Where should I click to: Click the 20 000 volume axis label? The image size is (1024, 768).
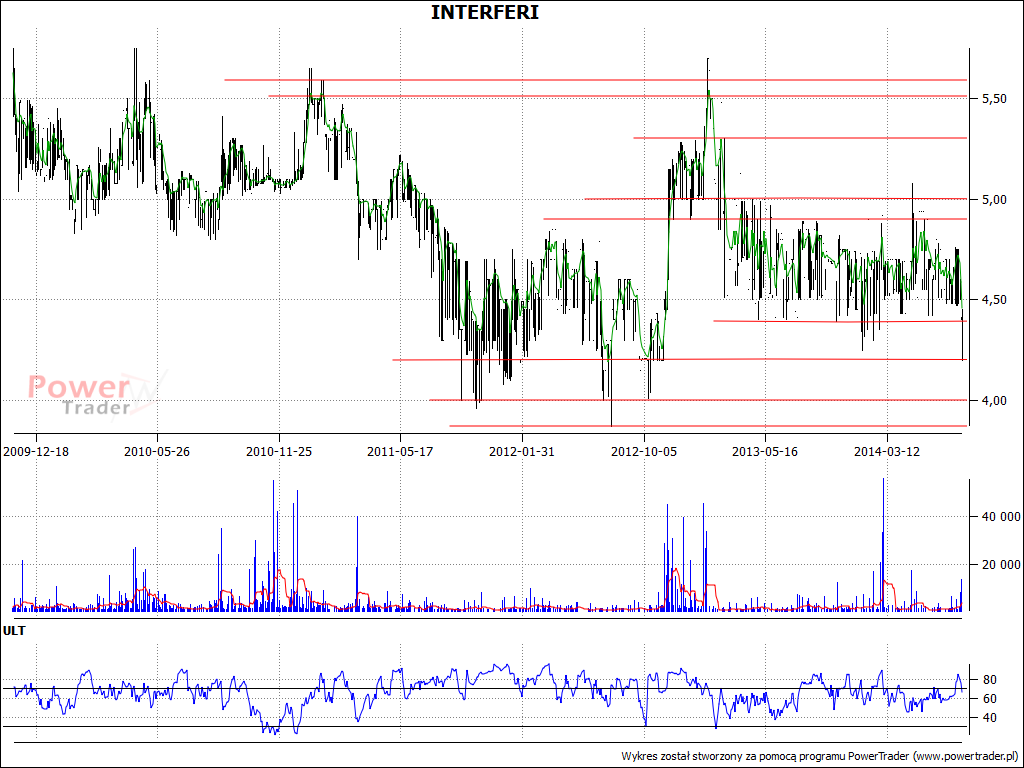1001,565
